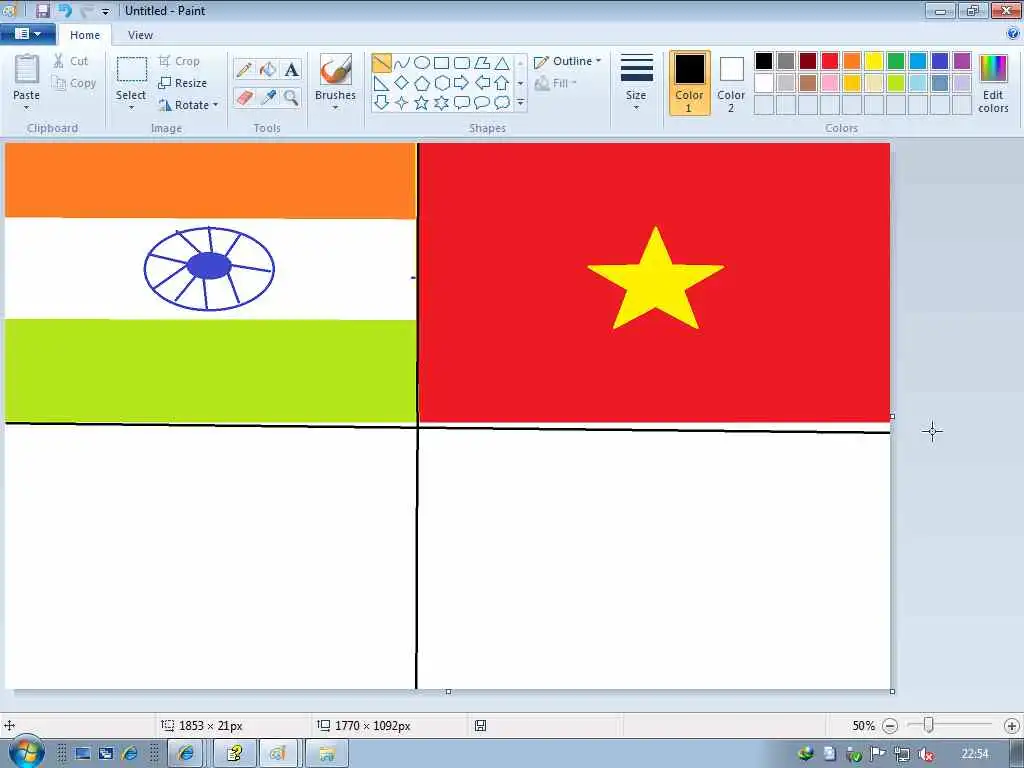Screen dimensions: 1024x768
Task: Activate the Color 2 background box
Action: pos(731,83)
